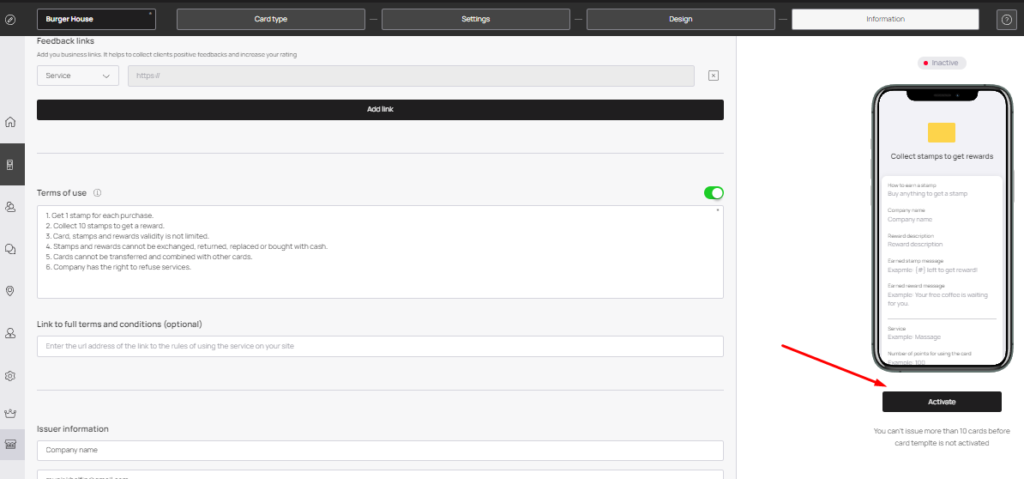Open the home icon in sidebar
Viewport: 1024px width, 479px height.
(10, 122)
